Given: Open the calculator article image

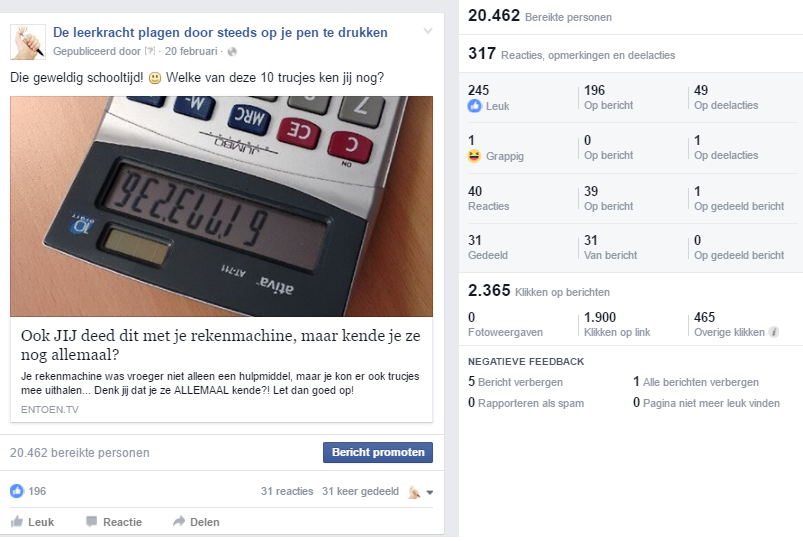Looking at the screenshot, I should (x=221, y=206).
